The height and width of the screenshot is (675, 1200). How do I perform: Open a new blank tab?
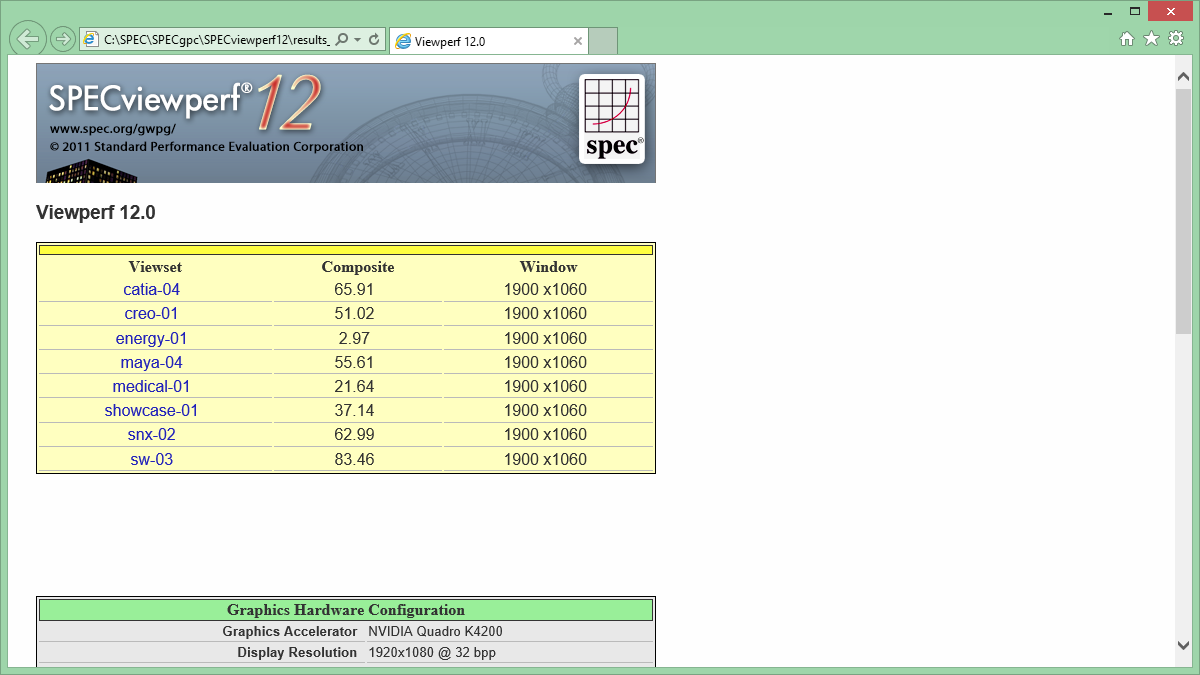point(603,41)
